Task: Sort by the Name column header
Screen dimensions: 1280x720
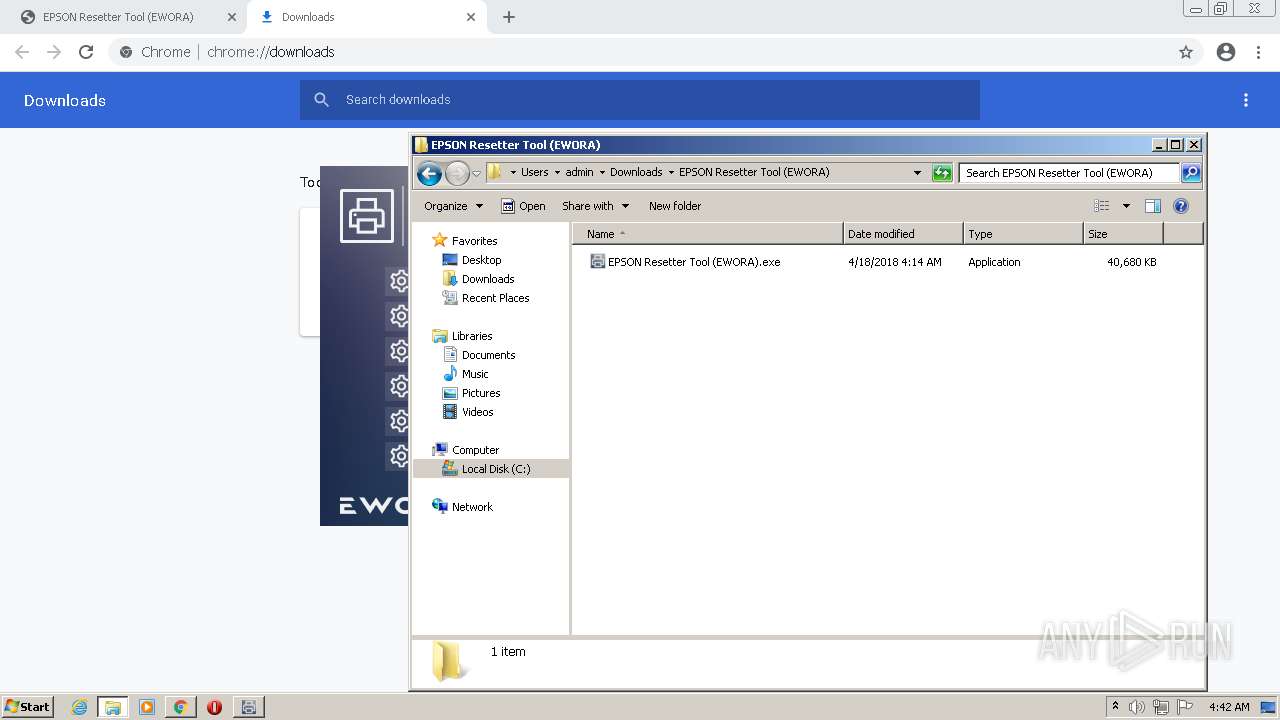Action: pos(708,234)
